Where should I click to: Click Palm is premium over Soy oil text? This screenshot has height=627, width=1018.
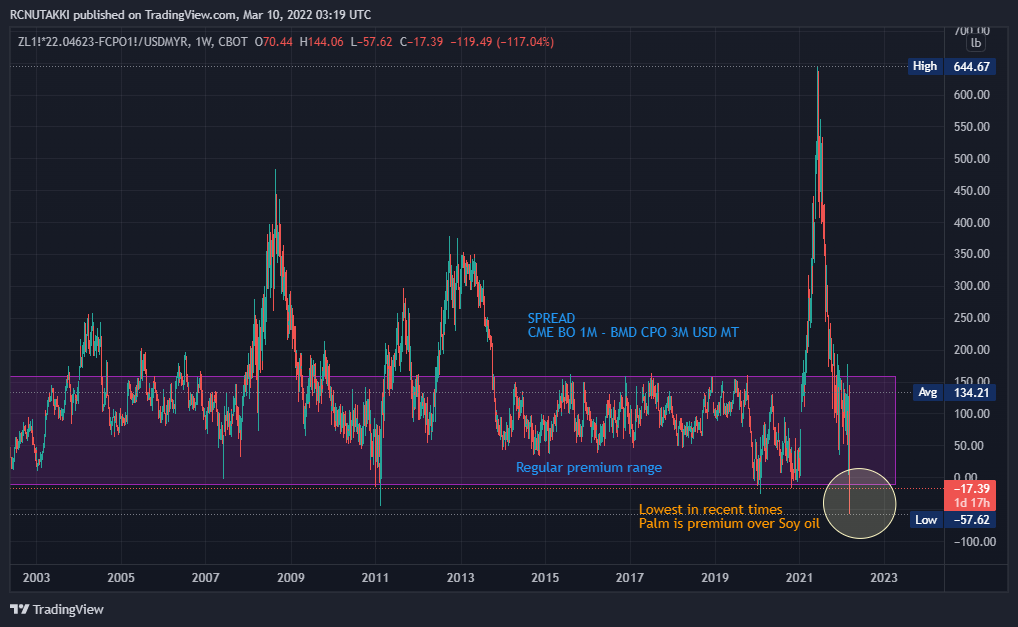729,523
